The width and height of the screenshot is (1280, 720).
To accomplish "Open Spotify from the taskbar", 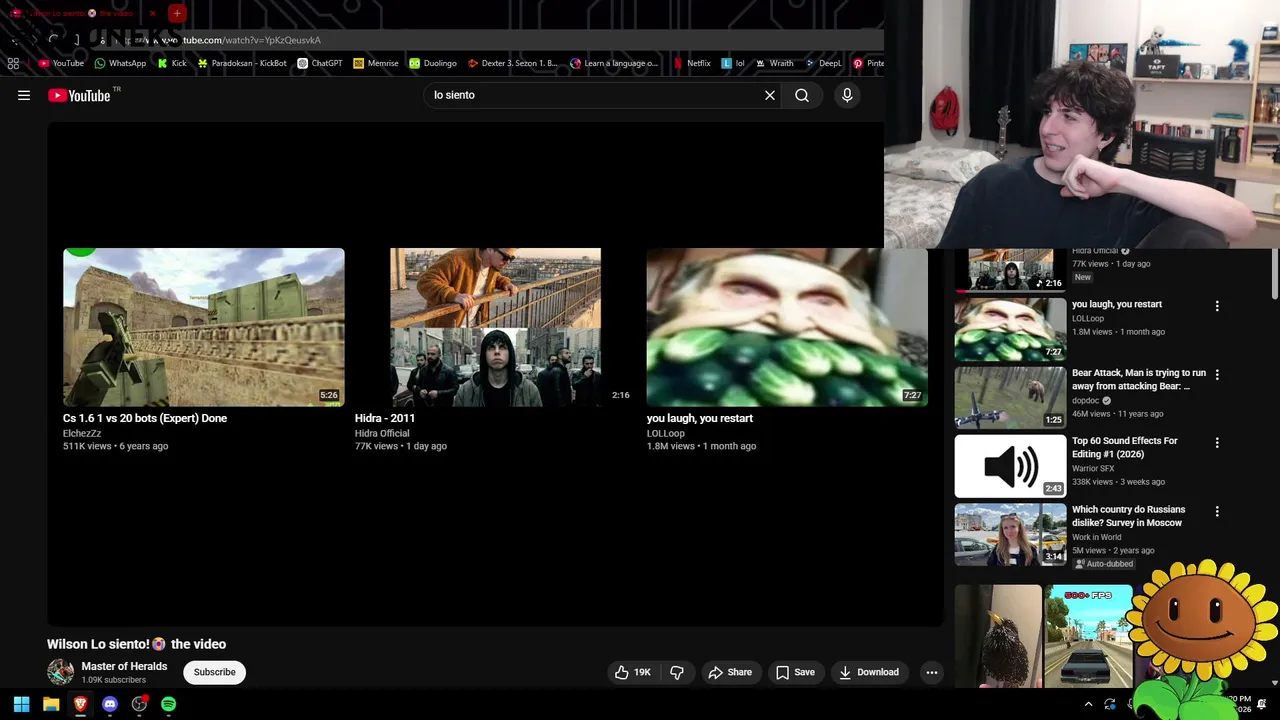I will click(x=168, y=704).
